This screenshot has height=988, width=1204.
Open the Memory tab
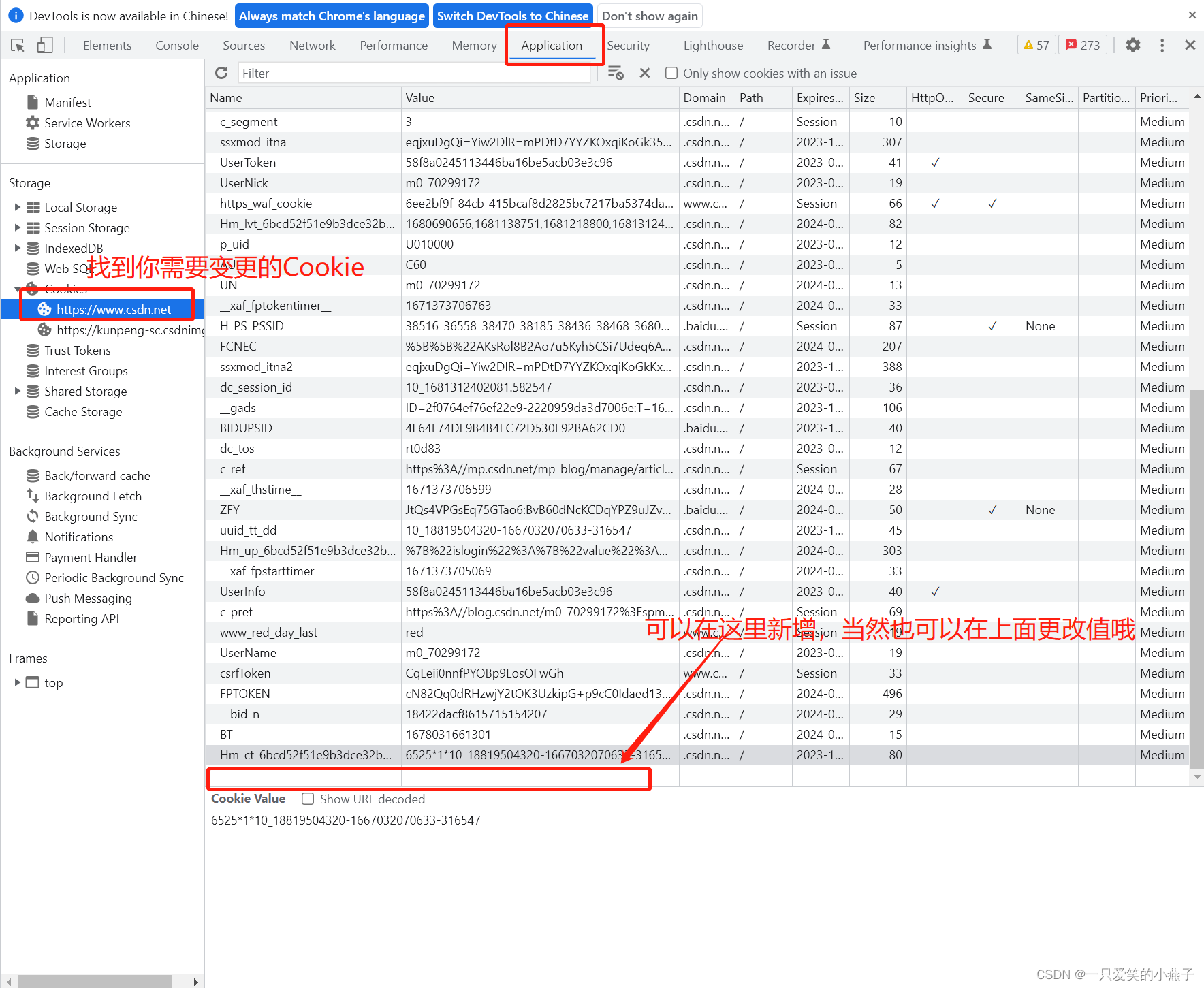point(474,46)
